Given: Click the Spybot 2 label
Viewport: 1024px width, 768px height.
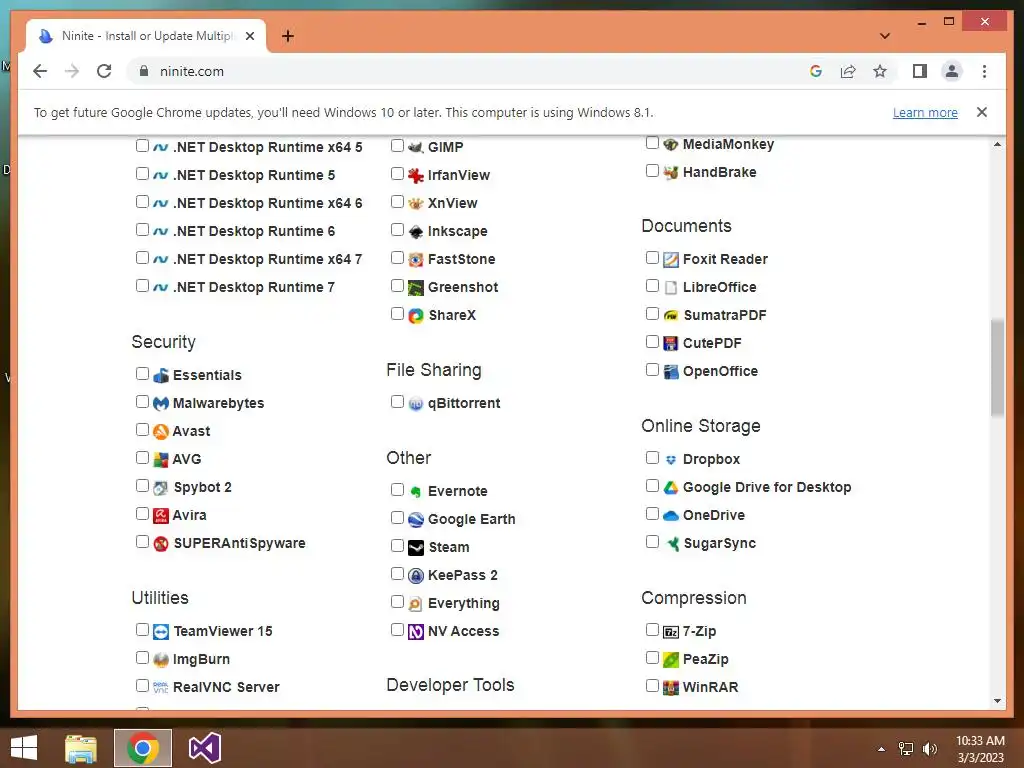Looking at the screenshot, I should [x=202, y=487].
